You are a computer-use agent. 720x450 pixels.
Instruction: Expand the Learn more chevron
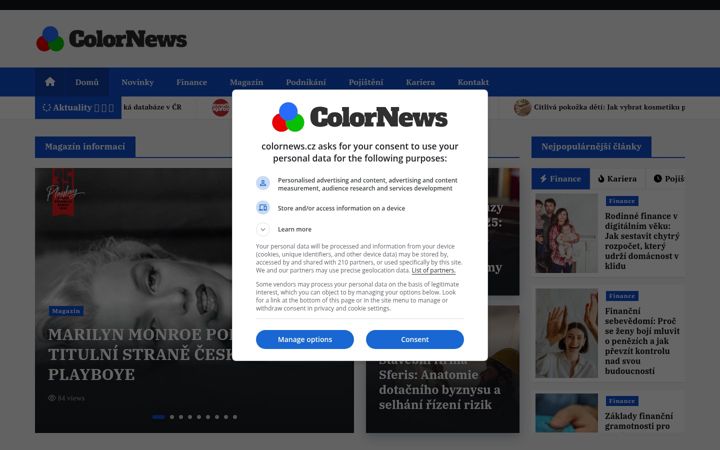pyautogui.click(x=263, y=229)
